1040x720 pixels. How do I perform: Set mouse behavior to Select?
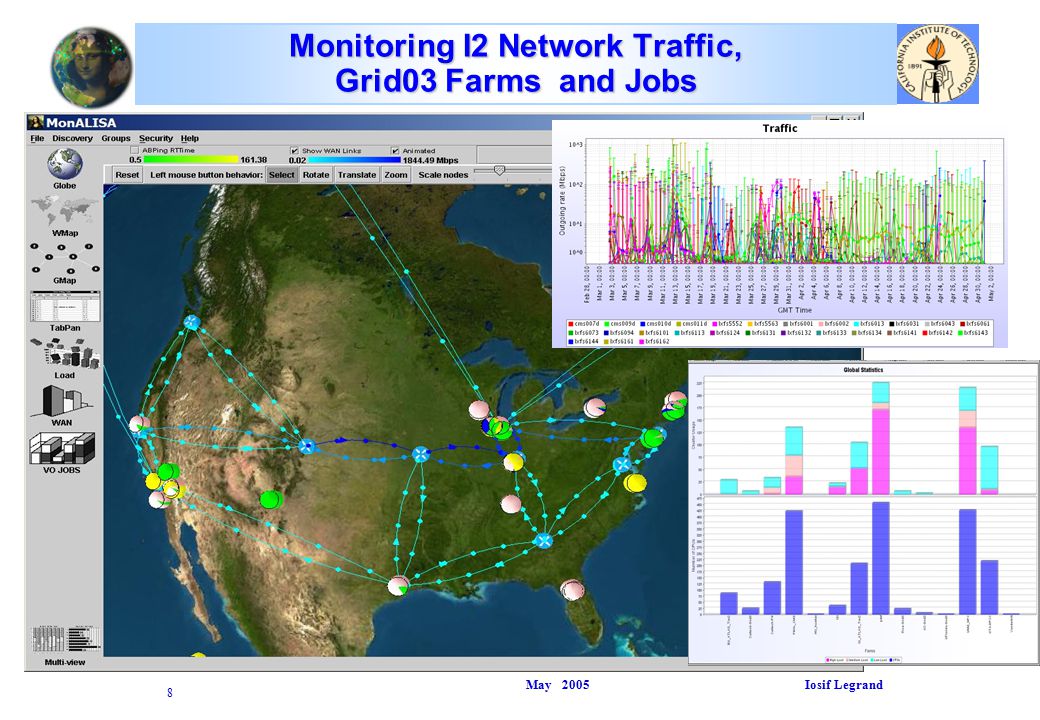pos(281,175)
